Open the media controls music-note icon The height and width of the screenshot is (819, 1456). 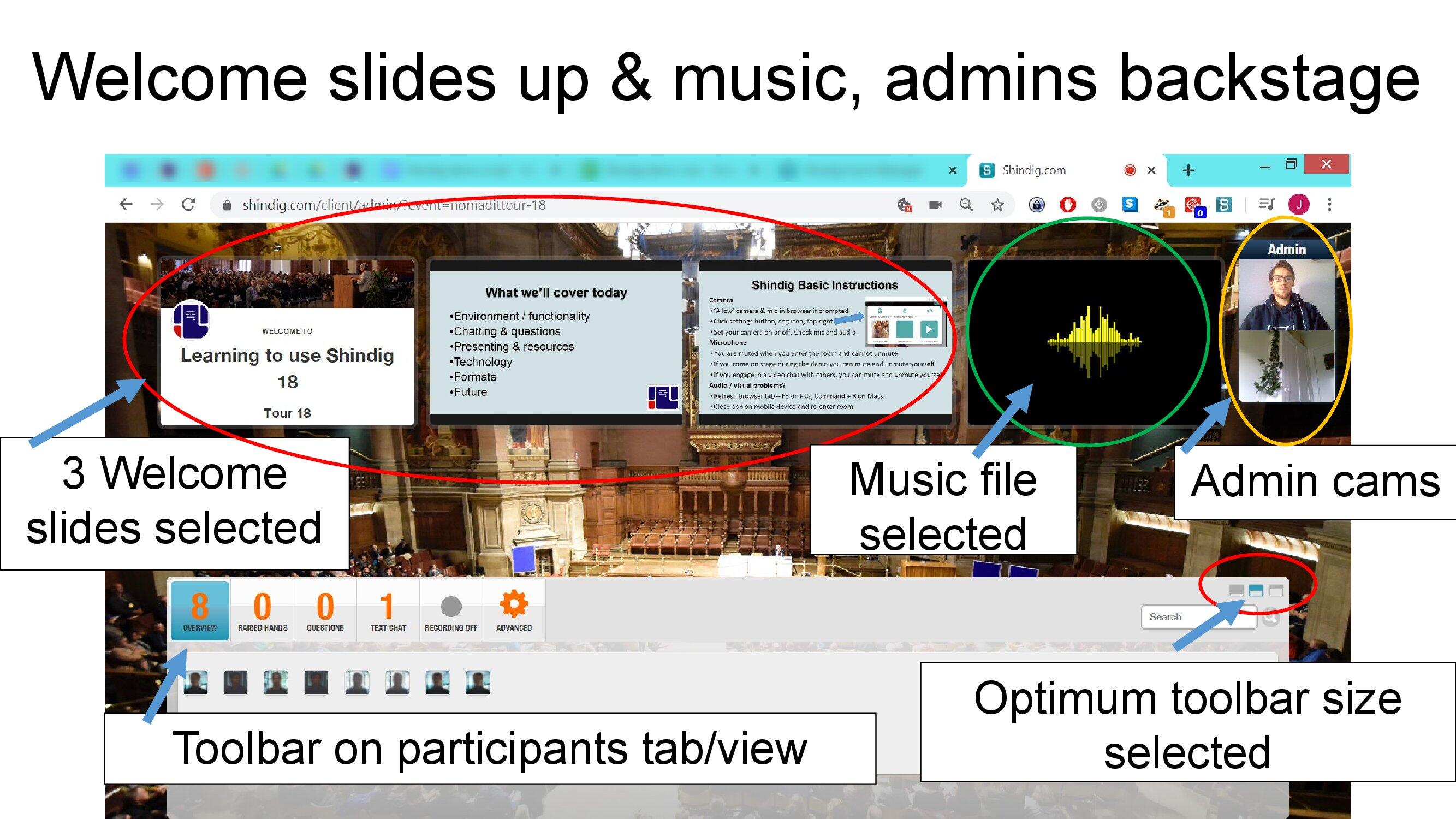[x=1267, y=204]
